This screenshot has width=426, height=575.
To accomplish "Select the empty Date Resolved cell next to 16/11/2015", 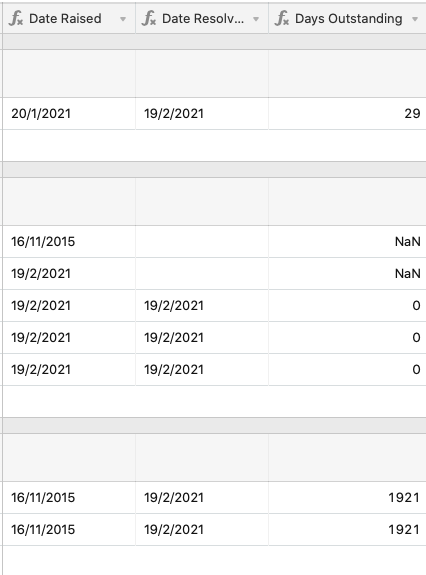I will [202, 241].
